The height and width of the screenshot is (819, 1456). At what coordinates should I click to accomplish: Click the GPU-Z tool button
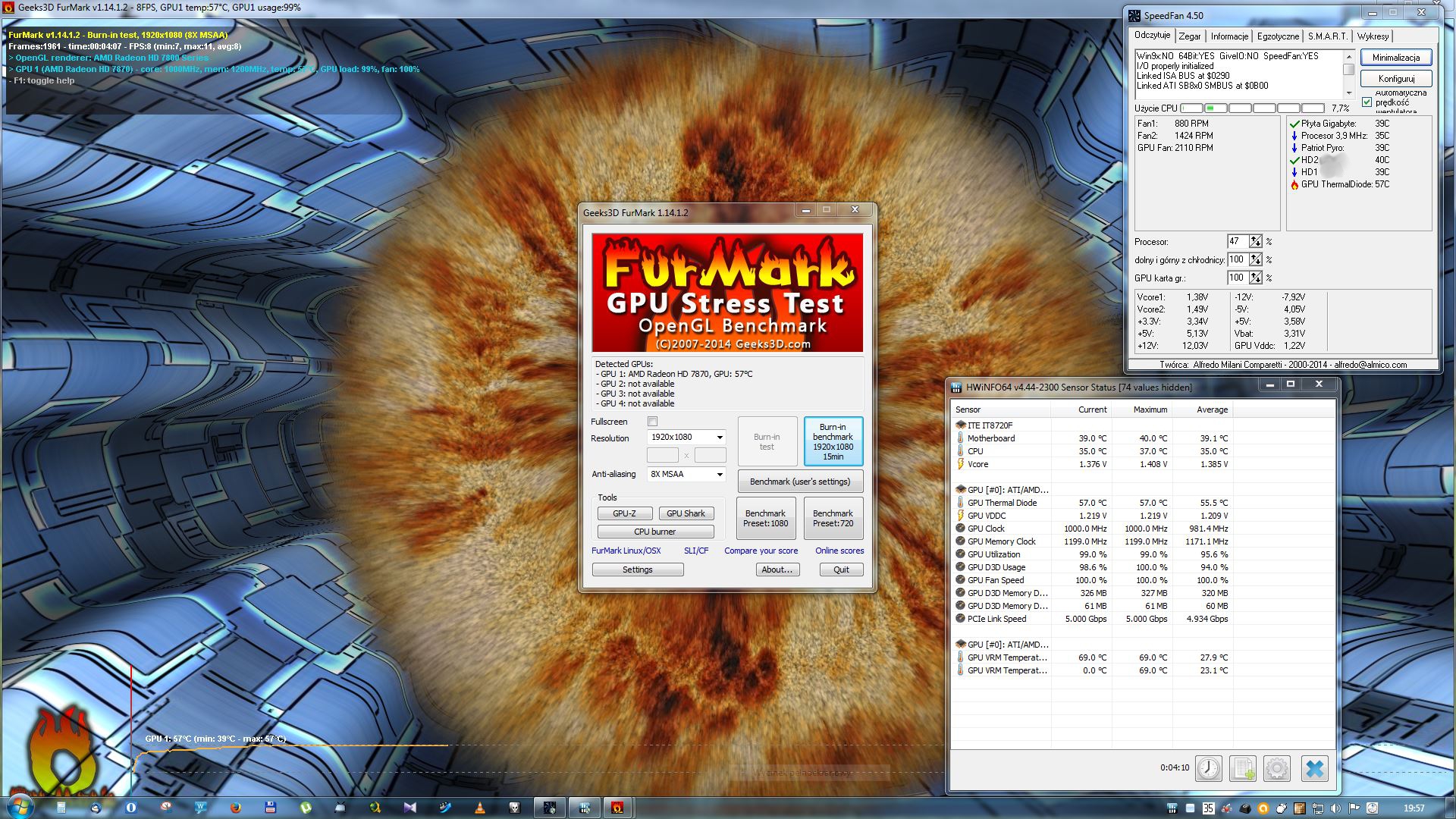click(624, 513)
